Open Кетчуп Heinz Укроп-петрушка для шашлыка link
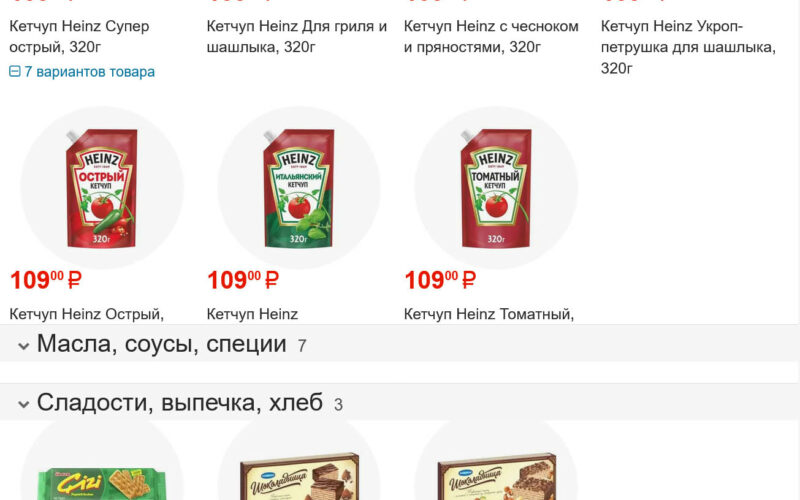 pos(688,47)
